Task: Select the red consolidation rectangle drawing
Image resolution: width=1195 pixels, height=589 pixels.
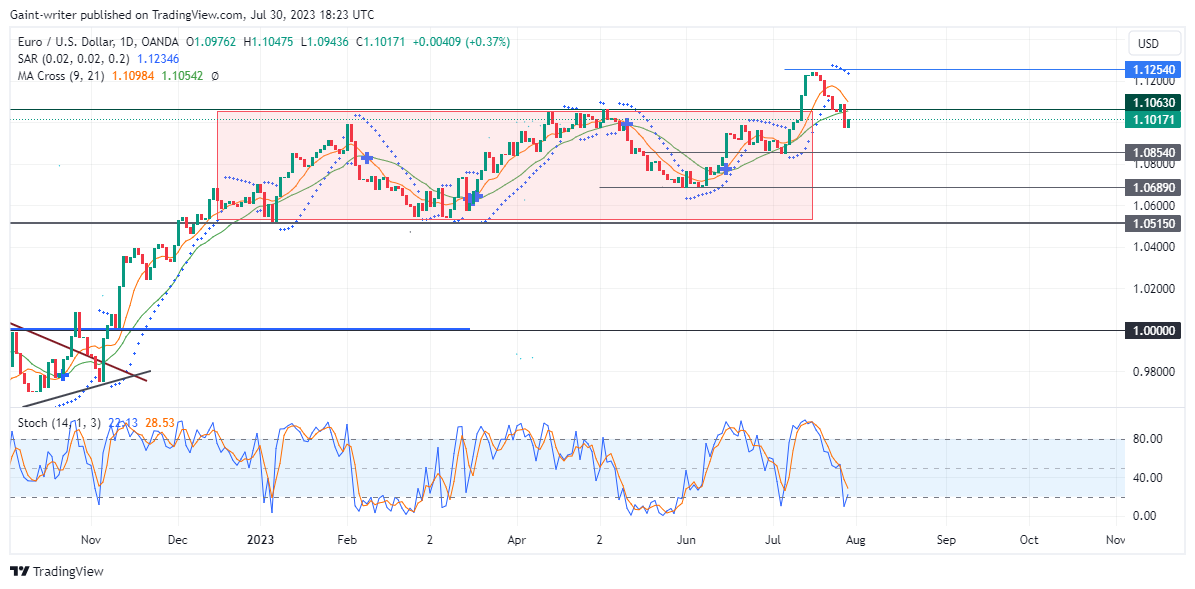Action: pos(514,166)
